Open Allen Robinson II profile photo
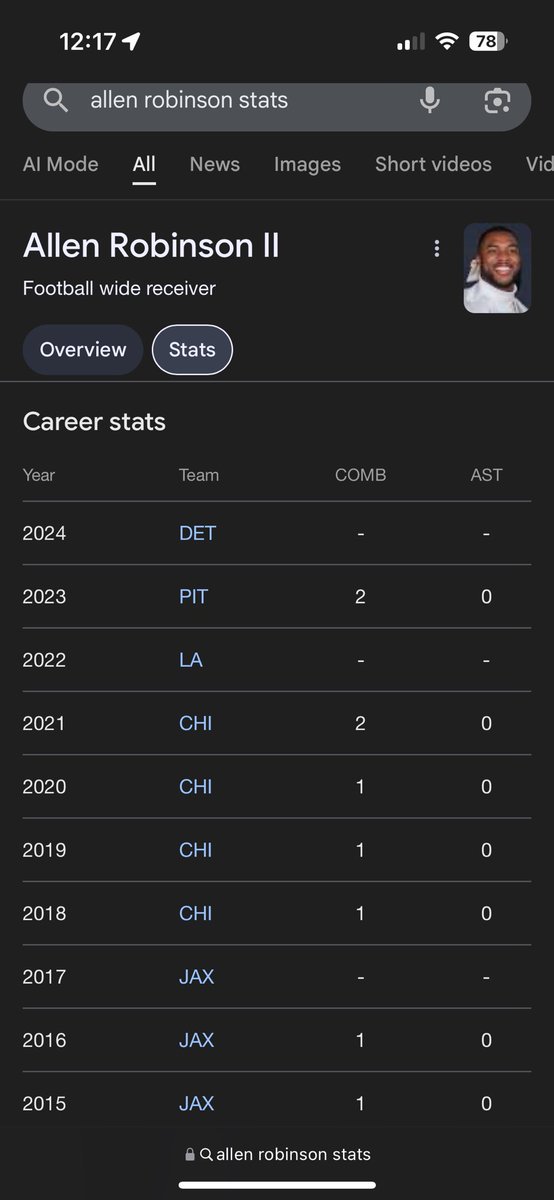554x1200 pixels. click(497, 268)
